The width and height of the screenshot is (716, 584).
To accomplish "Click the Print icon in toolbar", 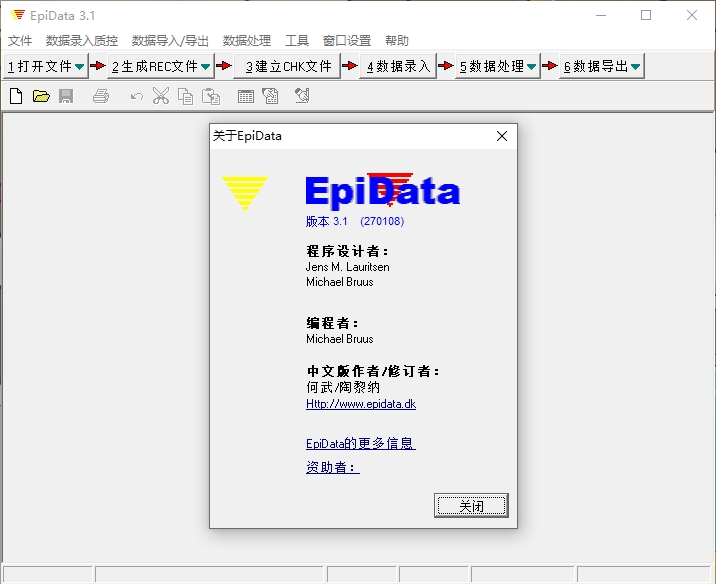I will pos(100,96).
